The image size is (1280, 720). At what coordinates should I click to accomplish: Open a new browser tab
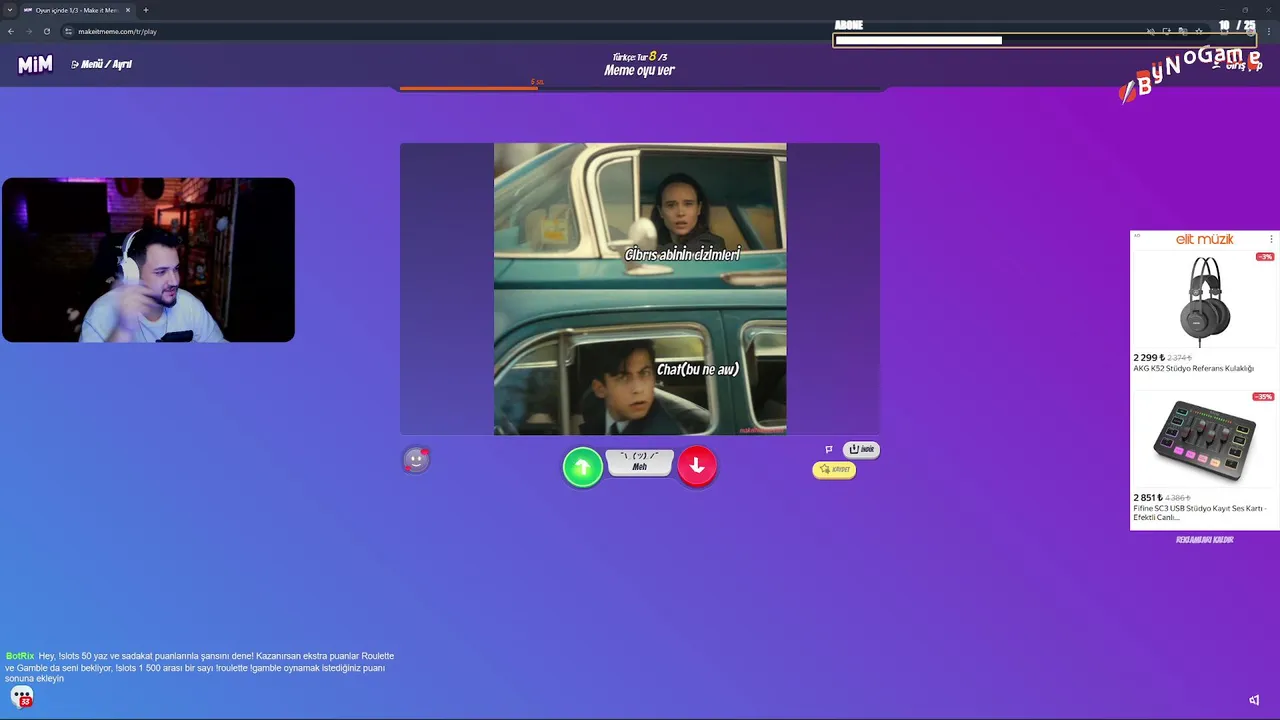(x=146, y=10)
